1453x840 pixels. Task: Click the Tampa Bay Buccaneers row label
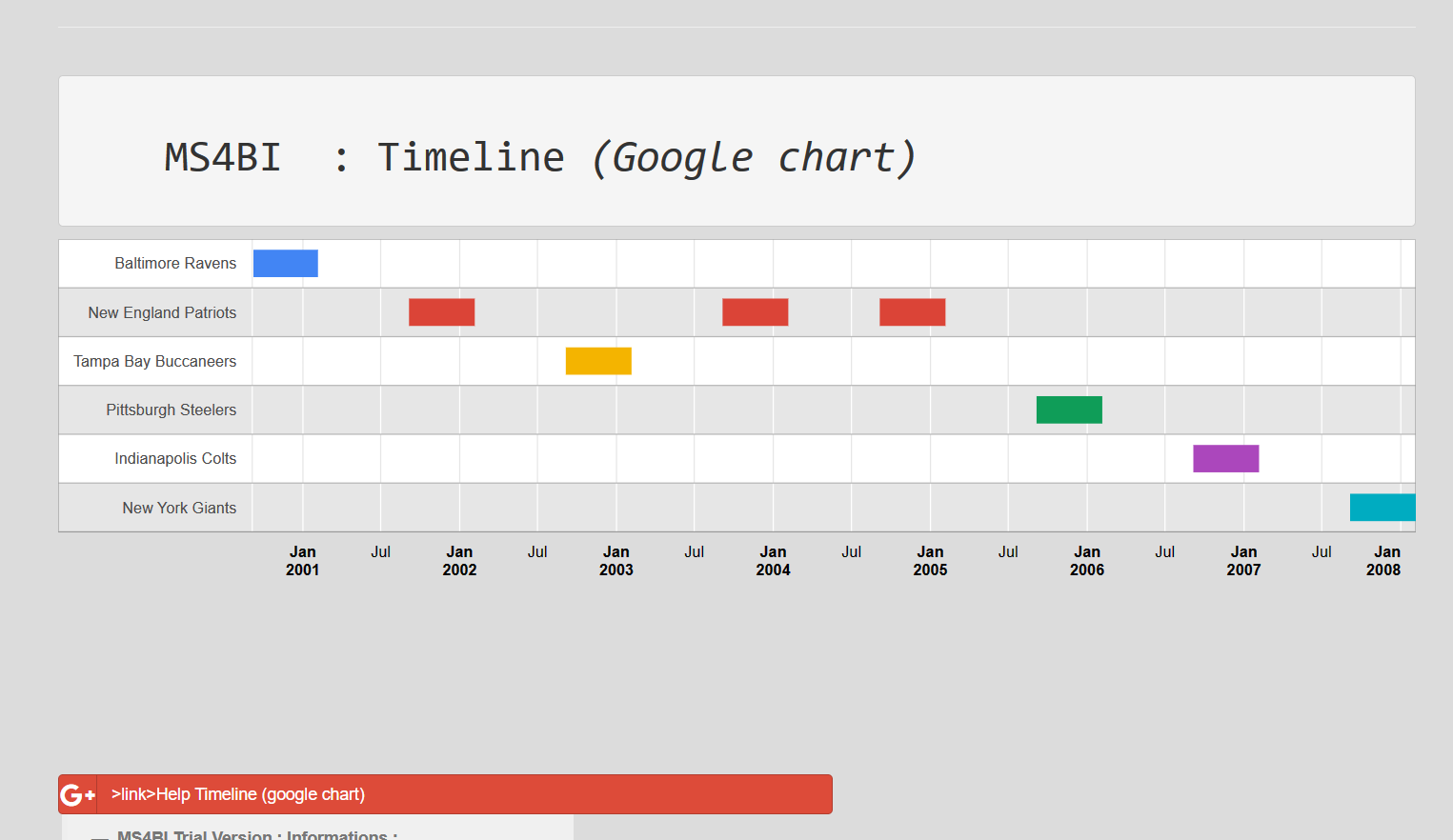pyautogui.click(x=155, y=361)
